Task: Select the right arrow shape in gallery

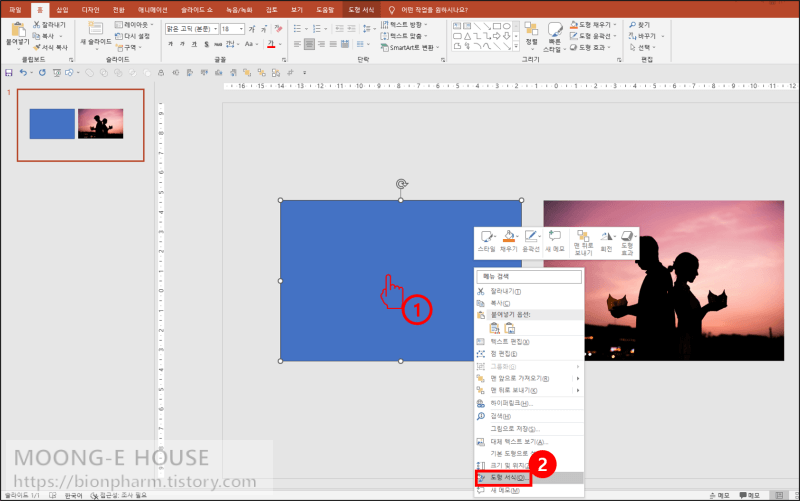Action: coord(497,36)
